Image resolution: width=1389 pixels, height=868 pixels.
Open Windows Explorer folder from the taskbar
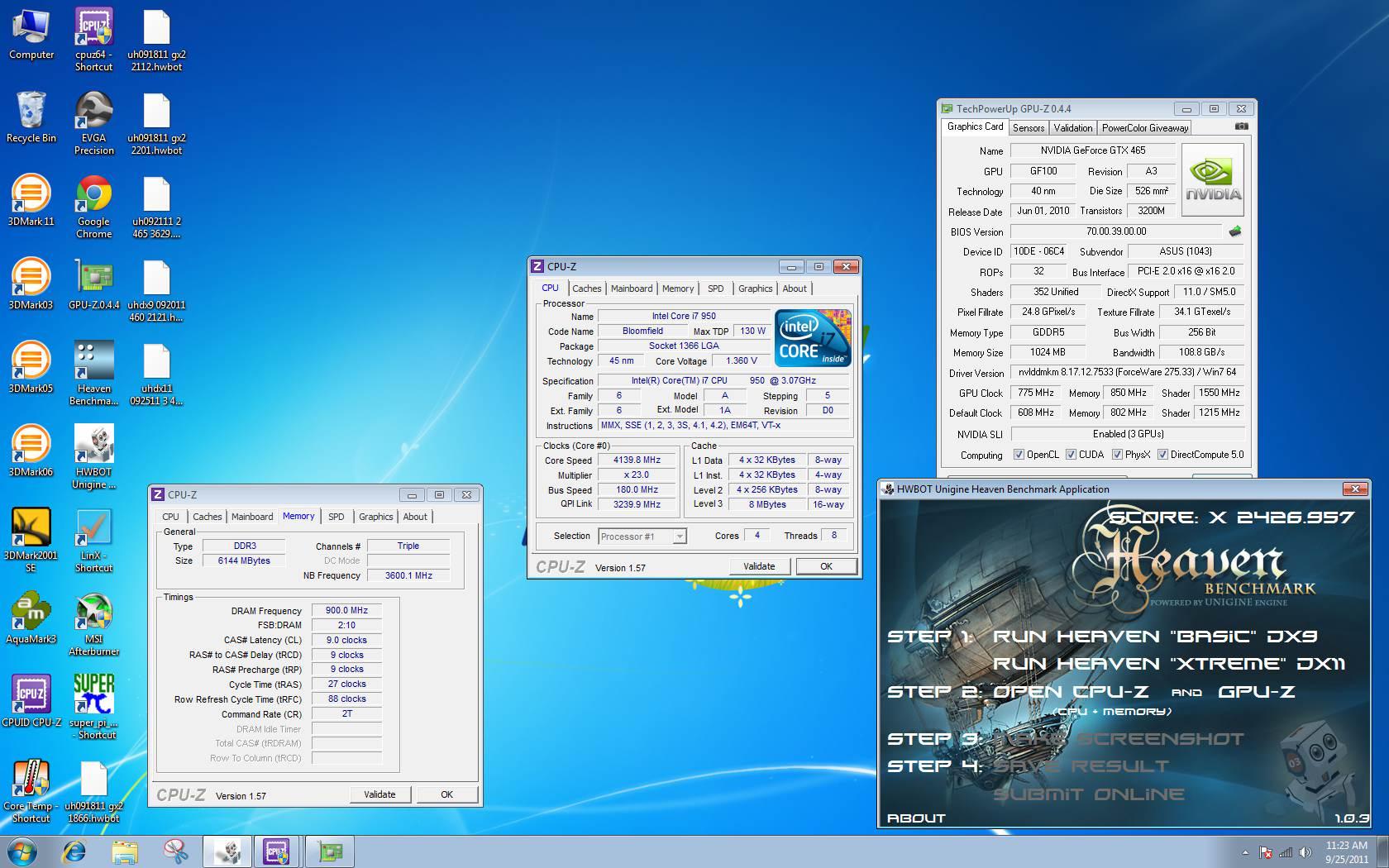[x=125, y=851]
